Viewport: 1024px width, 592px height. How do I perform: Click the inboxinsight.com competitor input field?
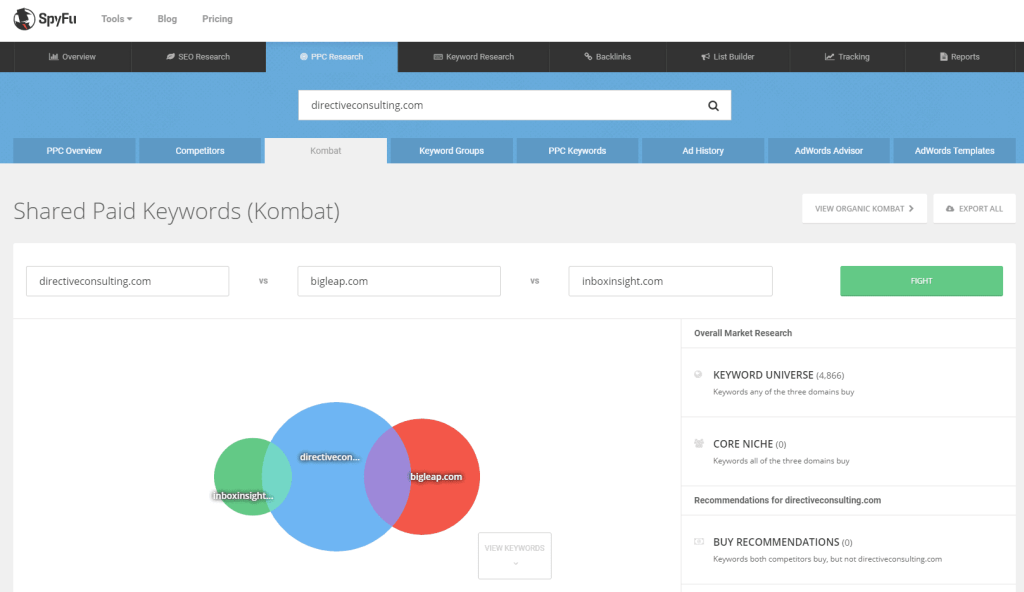(x=671, y=281)
